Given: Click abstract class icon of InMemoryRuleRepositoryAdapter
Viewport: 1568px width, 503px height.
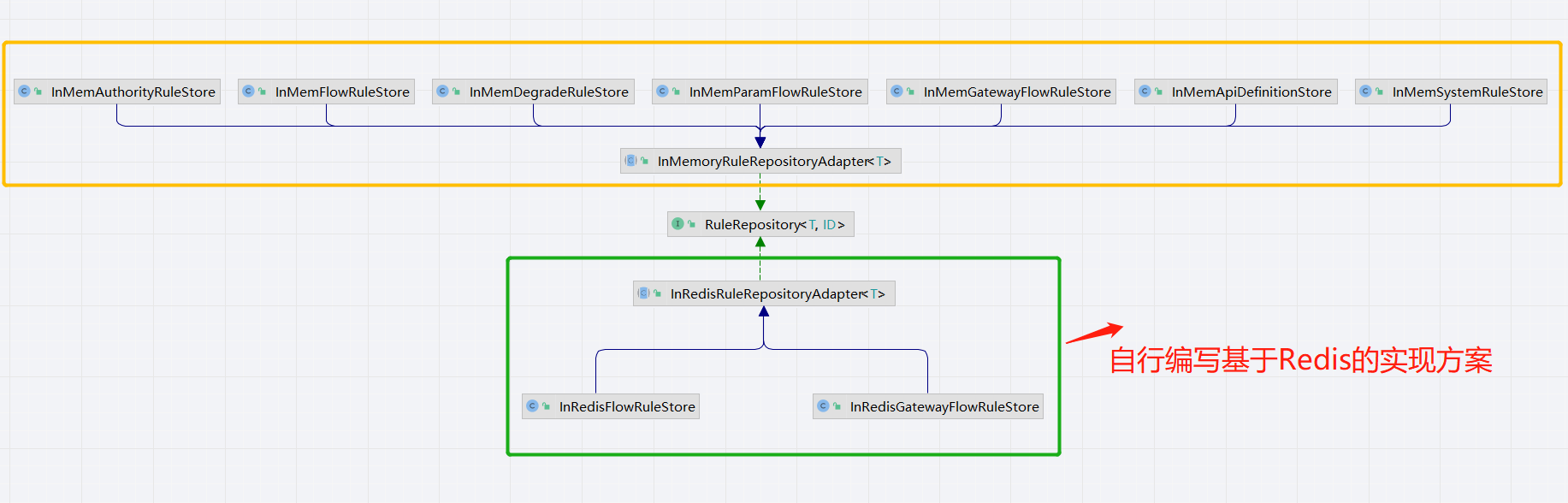Looking at the screenshot, I should (x=630, y=160).
